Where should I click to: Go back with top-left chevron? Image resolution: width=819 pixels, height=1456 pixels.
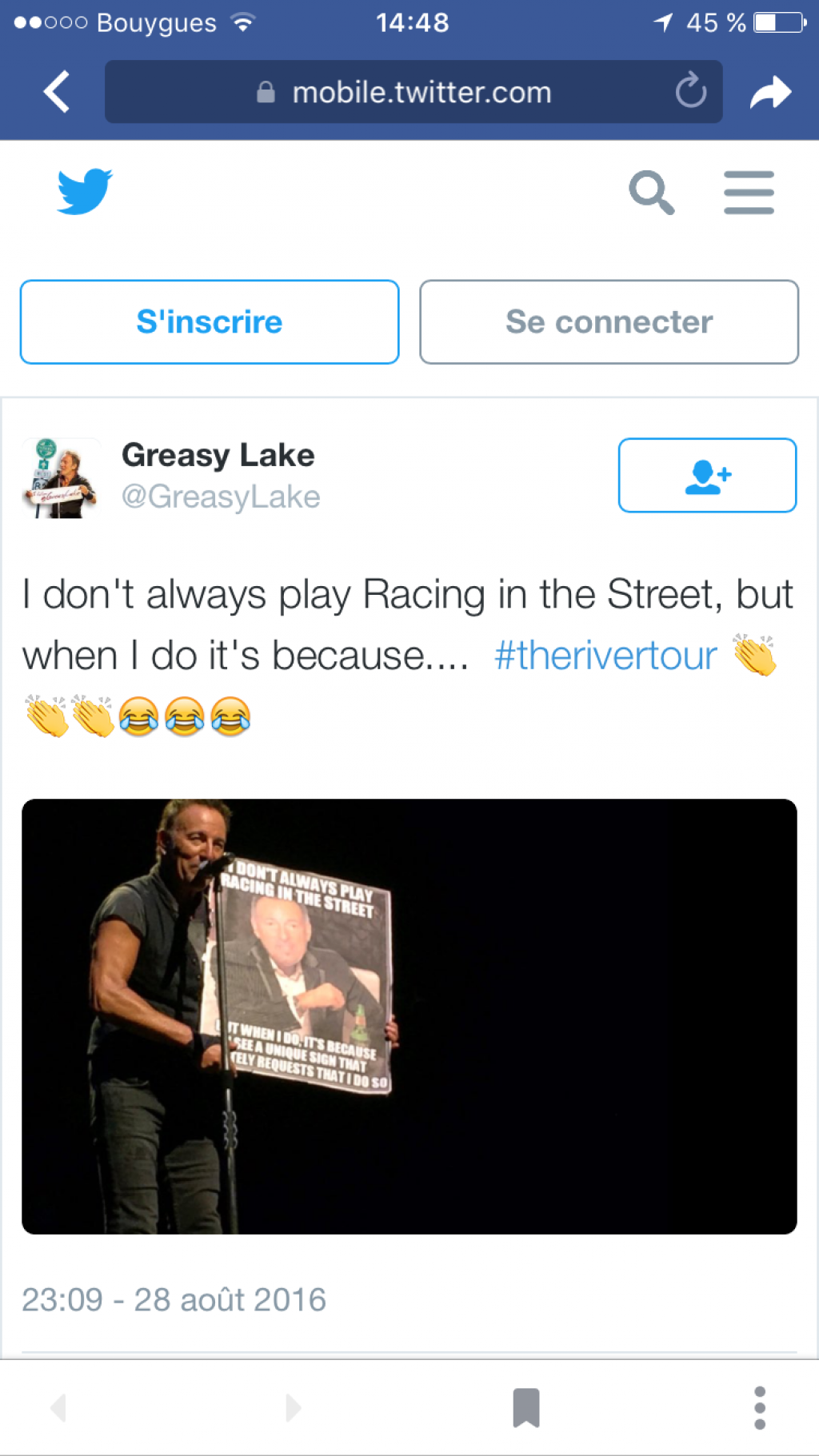57,91
